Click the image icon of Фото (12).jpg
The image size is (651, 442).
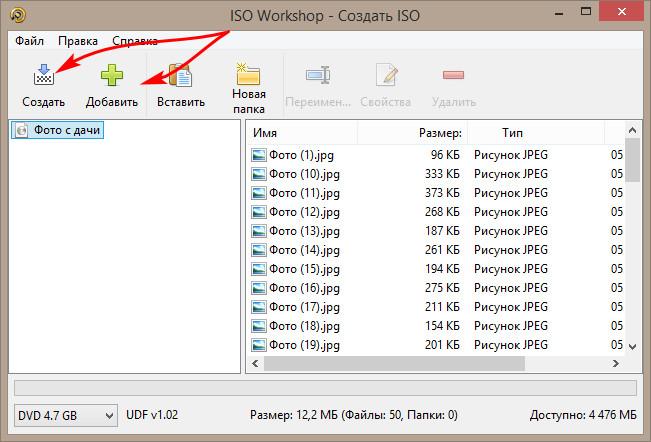tap(259, 212)
